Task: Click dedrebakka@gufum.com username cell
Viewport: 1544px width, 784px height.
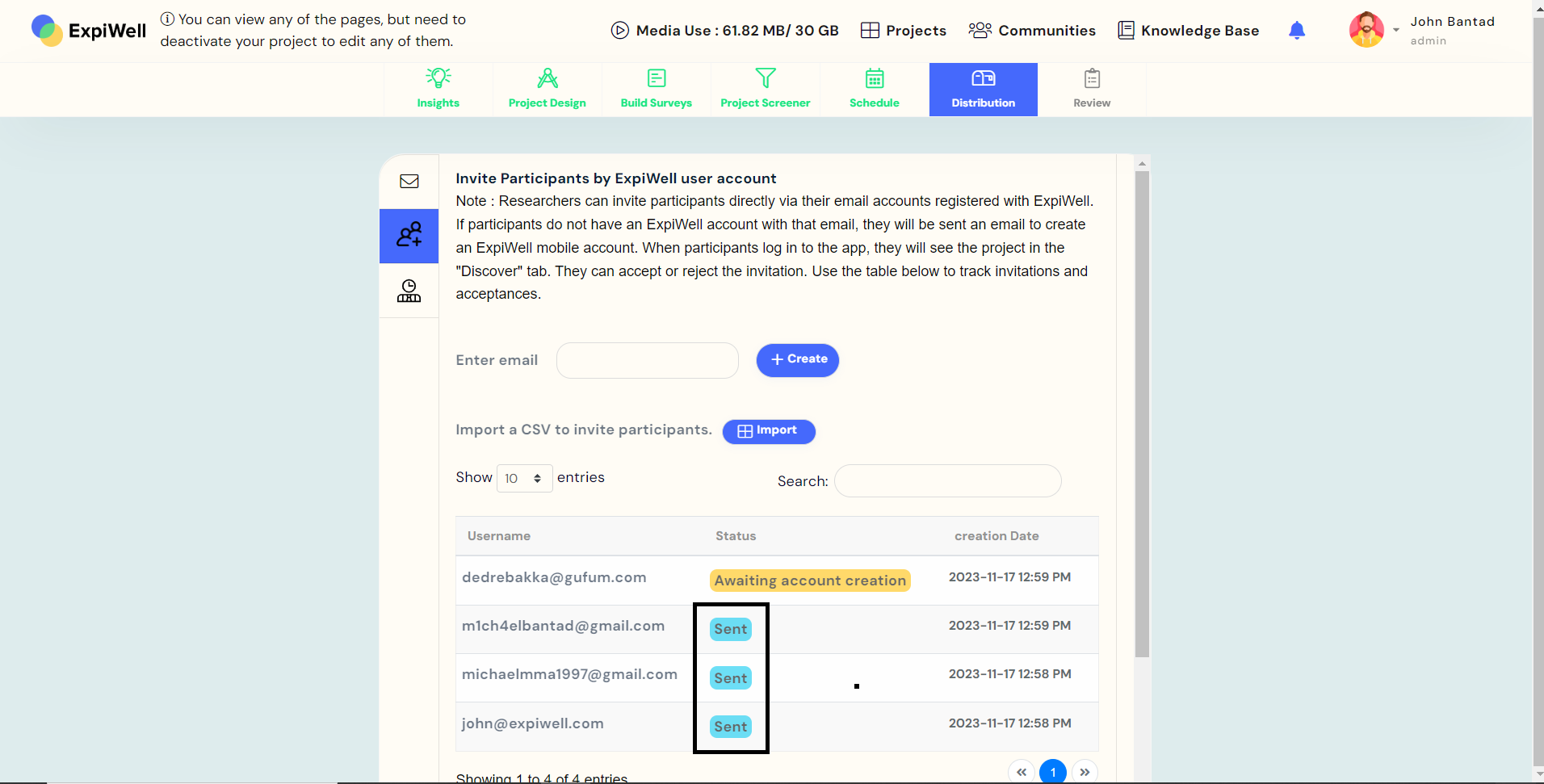Action: pyautogui.click(x=554, y=577)
